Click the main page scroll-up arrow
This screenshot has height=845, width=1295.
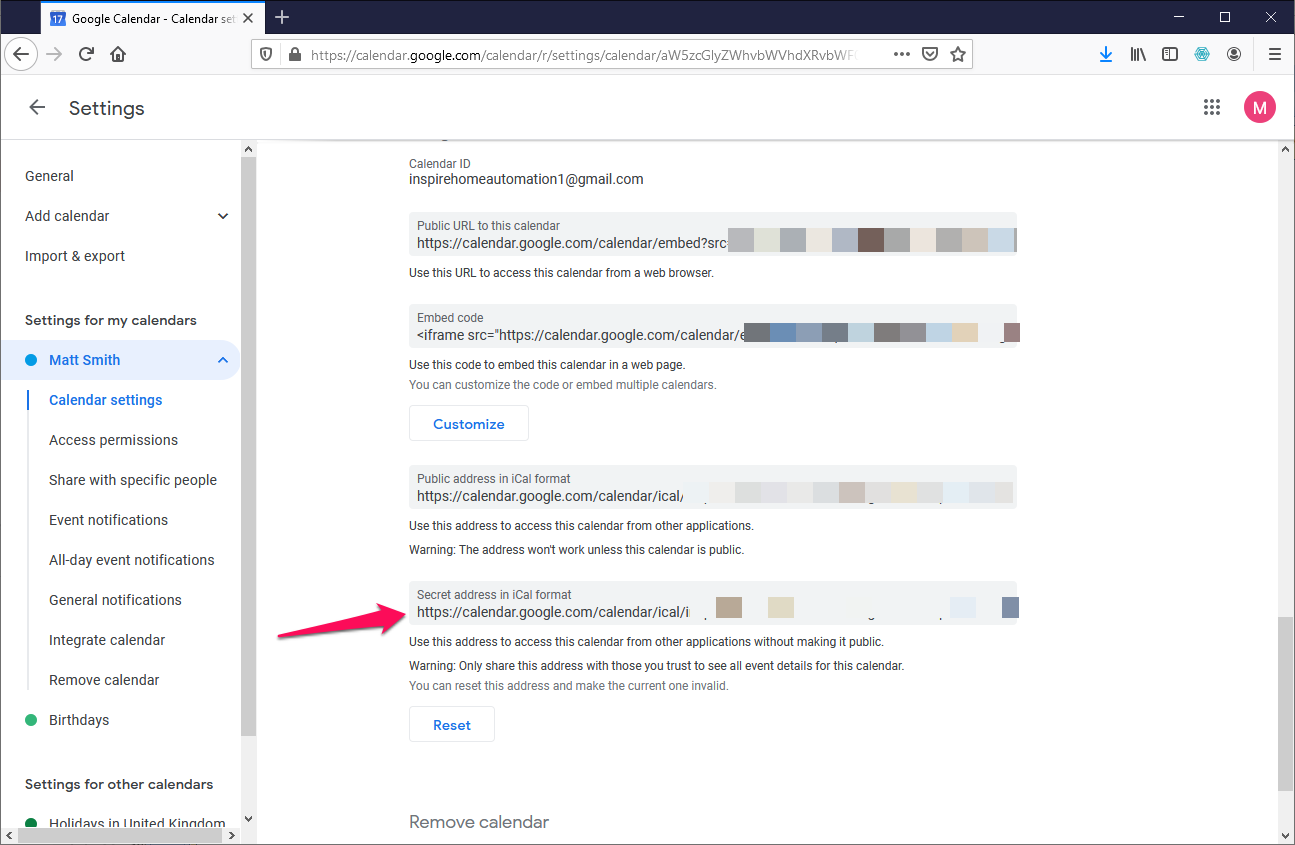point(1286,148)
